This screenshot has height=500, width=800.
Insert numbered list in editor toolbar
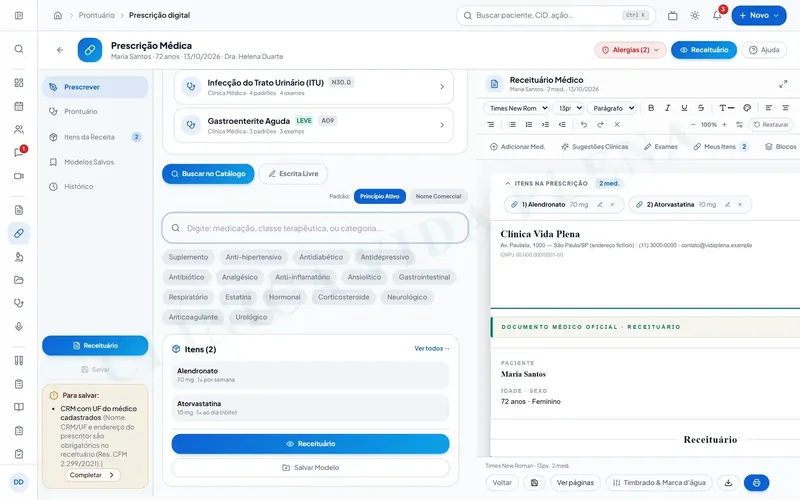tap(529, 124)
